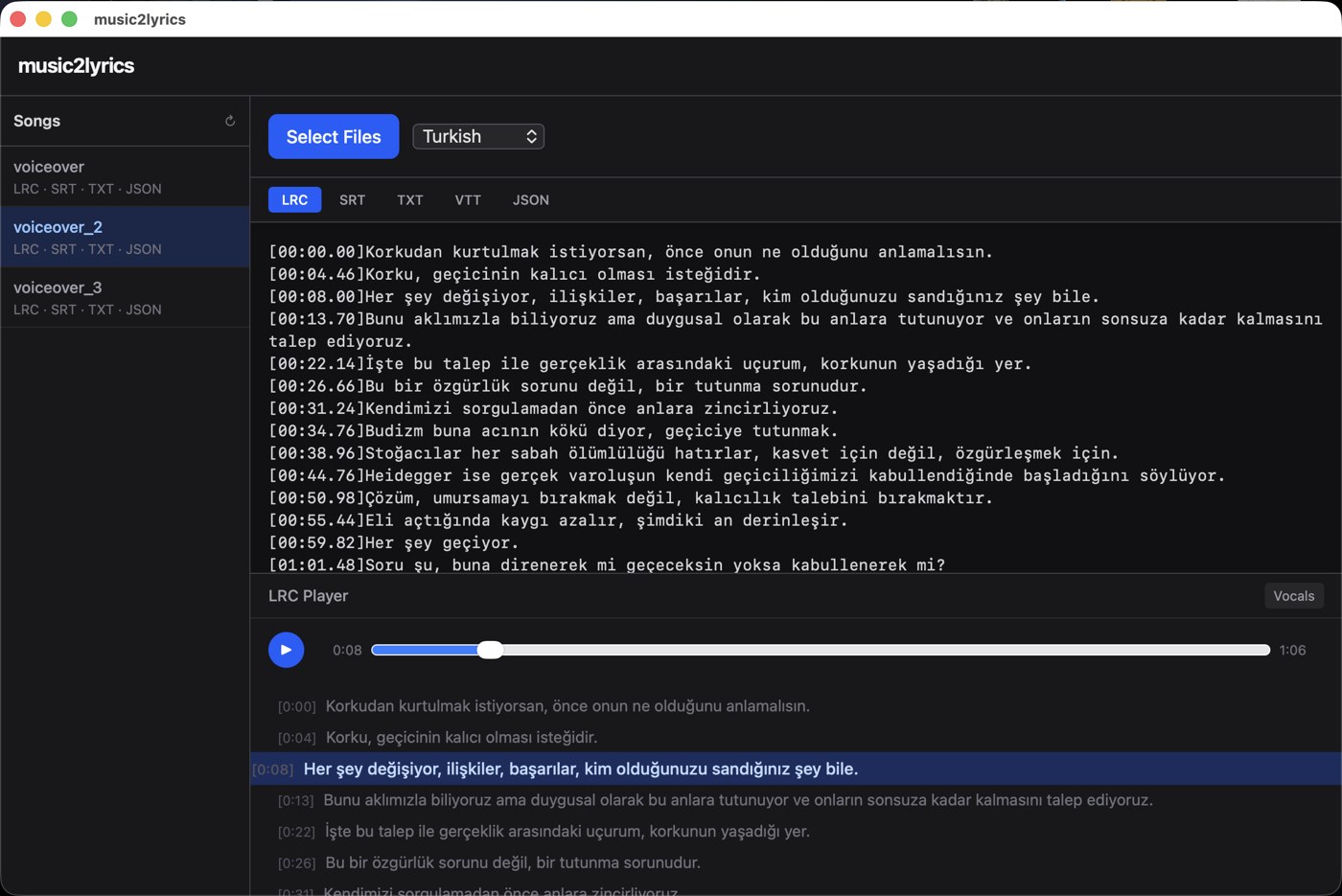
Task: Open the Turkish language dropdown
Action: pos(478,136)
